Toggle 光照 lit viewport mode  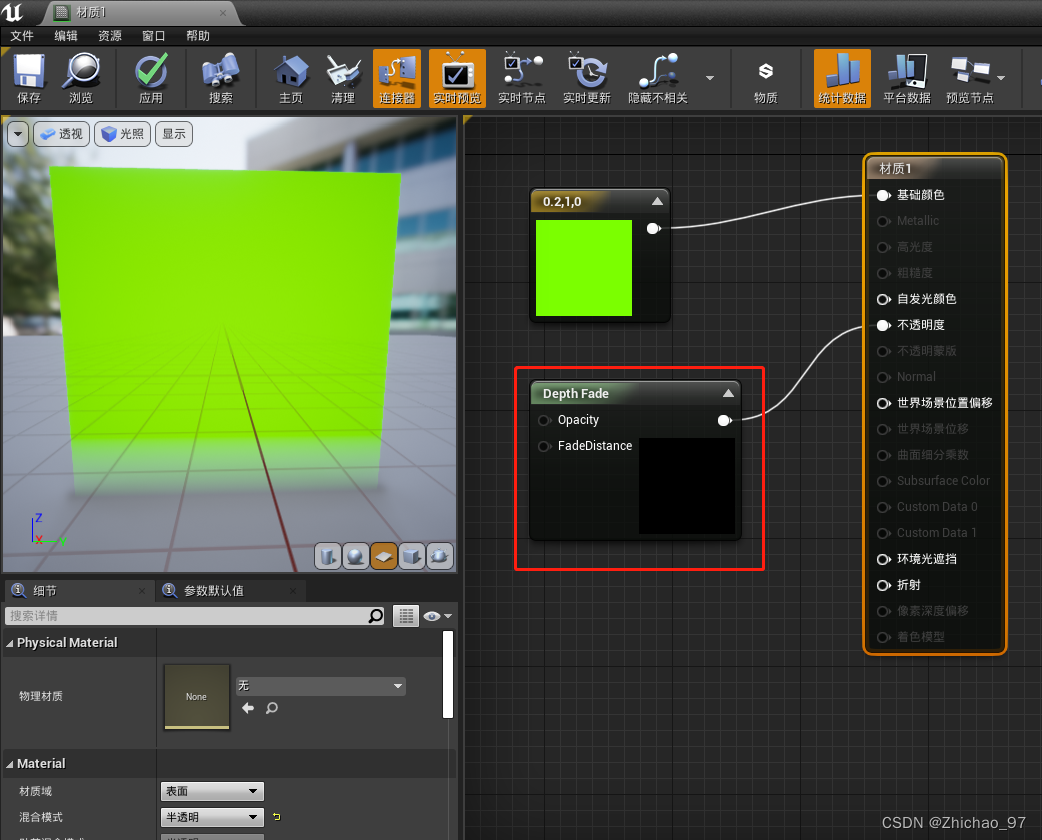[122, 133]
